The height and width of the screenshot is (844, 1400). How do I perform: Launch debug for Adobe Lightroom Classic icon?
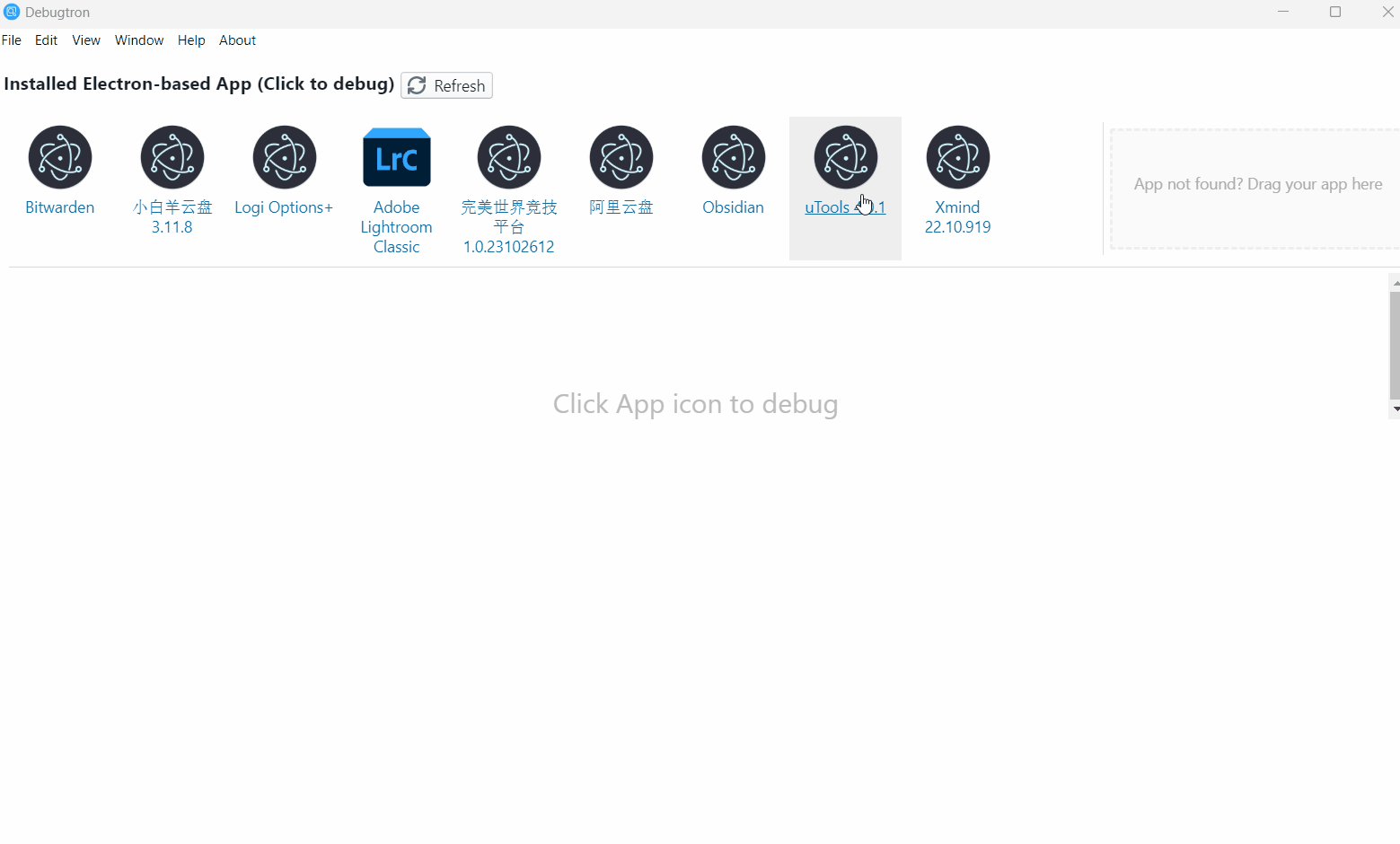click(x=397, y=157)
